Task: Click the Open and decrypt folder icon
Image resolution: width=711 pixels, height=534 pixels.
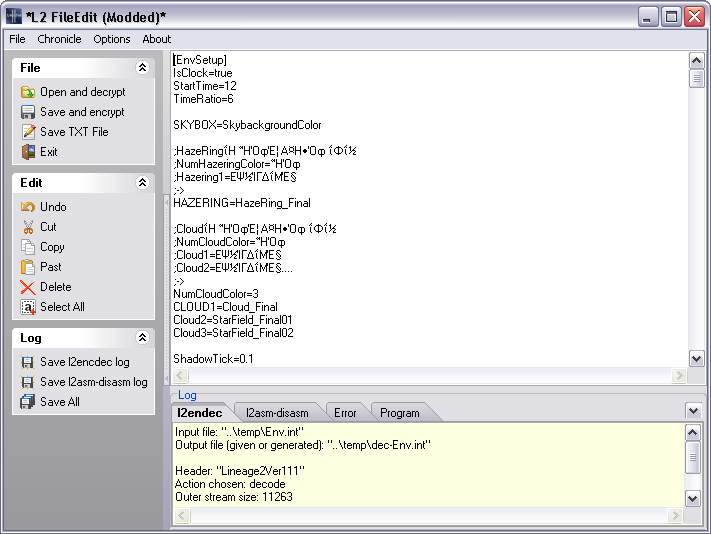Action: click(x=28, y=92)
